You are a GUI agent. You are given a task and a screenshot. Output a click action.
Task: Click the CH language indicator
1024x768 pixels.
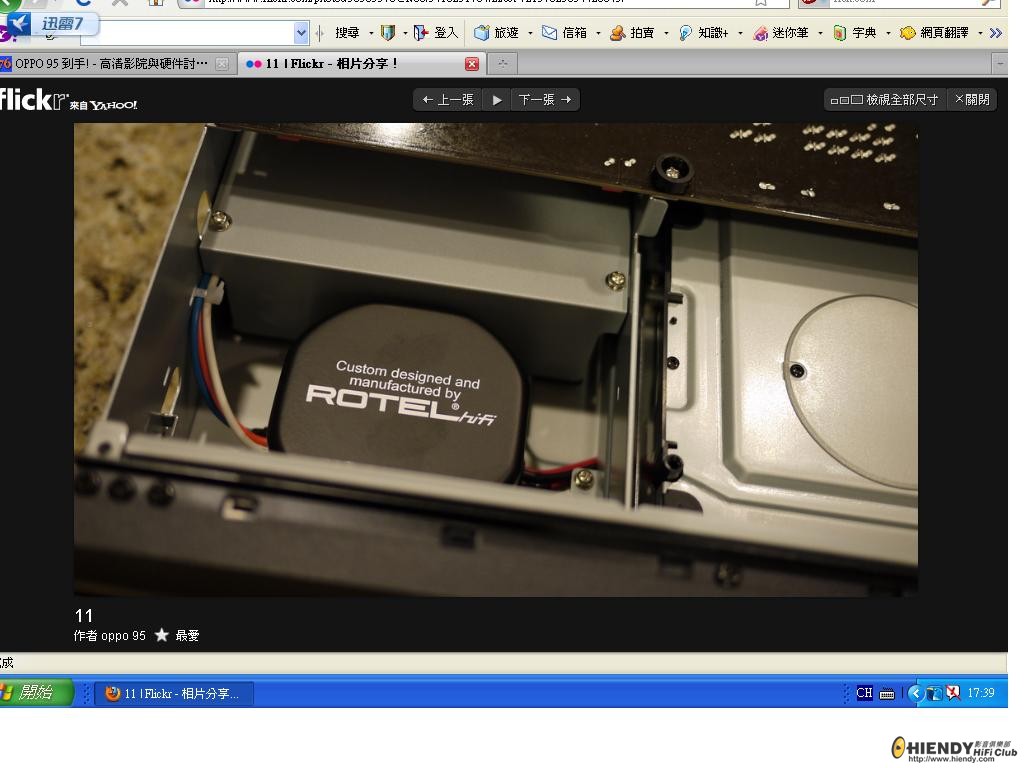tap(864, 693)
